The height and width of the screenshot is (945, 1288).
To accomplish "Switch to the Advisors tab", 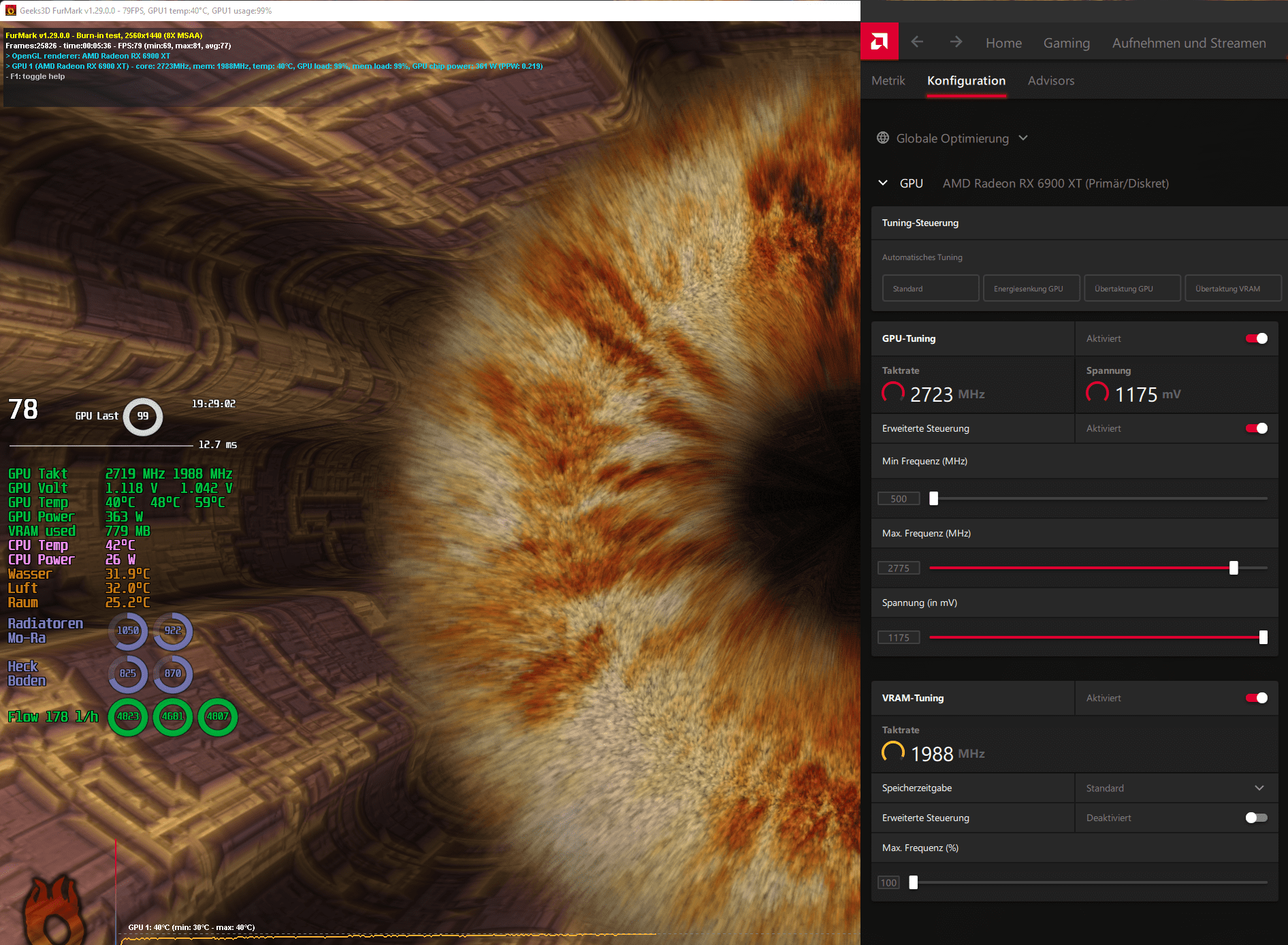I will coord(1050,80).
